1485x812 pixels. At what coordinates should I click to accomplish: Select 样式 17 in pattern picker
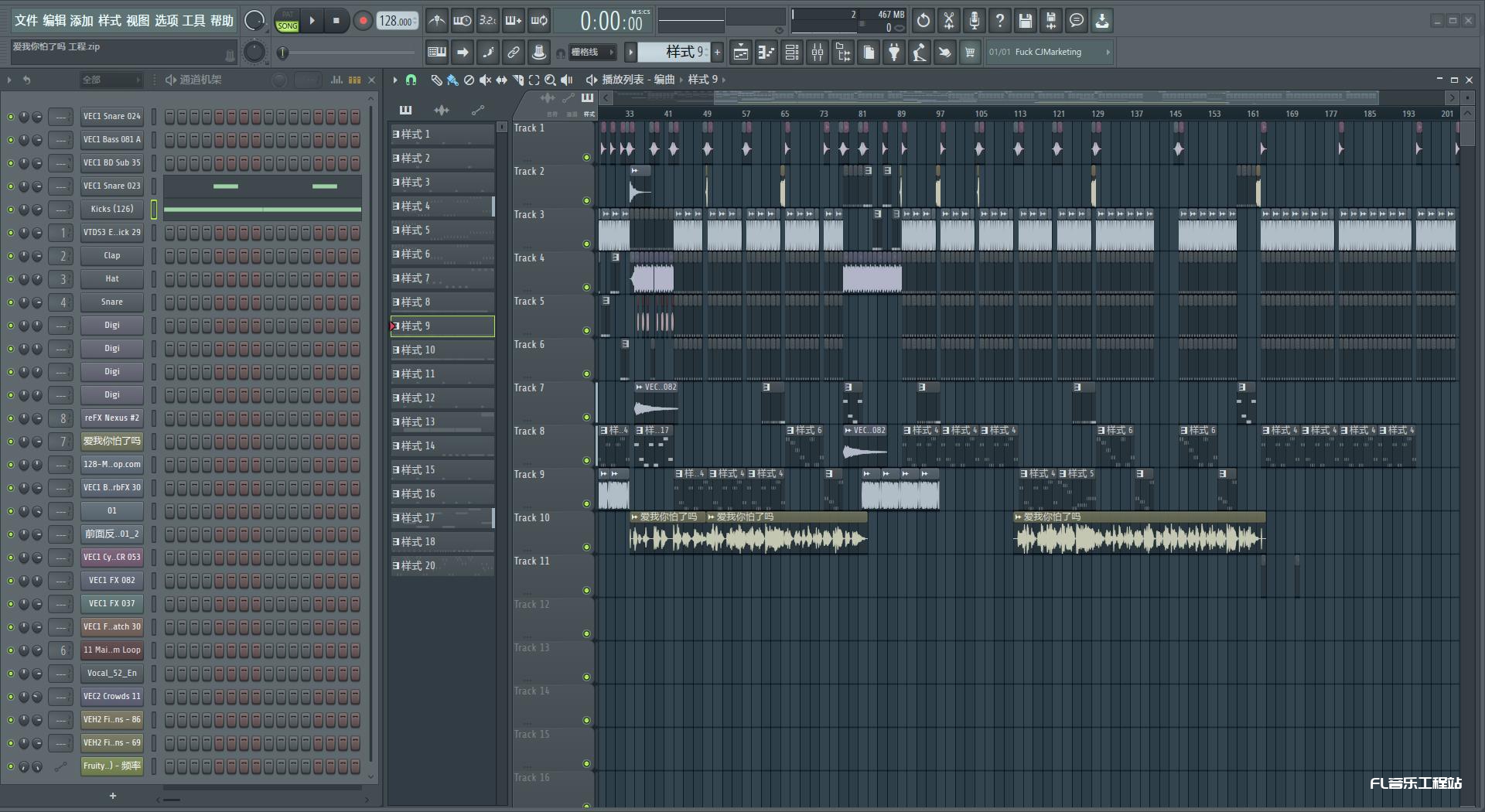pos(442,518)
